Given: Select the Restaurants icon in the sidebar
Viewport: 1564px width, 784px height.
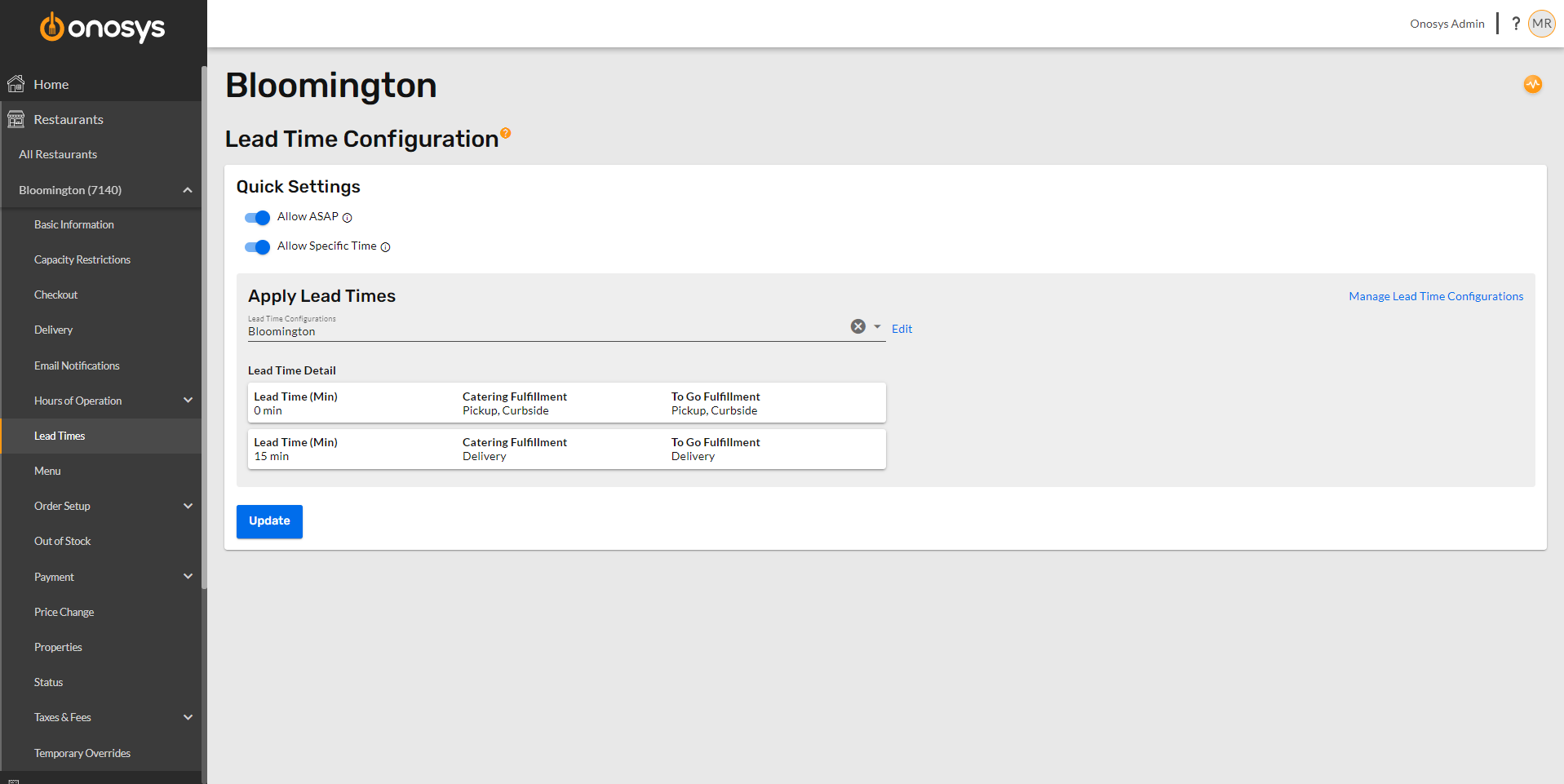Looking at the screenshot, I should 16,119.
